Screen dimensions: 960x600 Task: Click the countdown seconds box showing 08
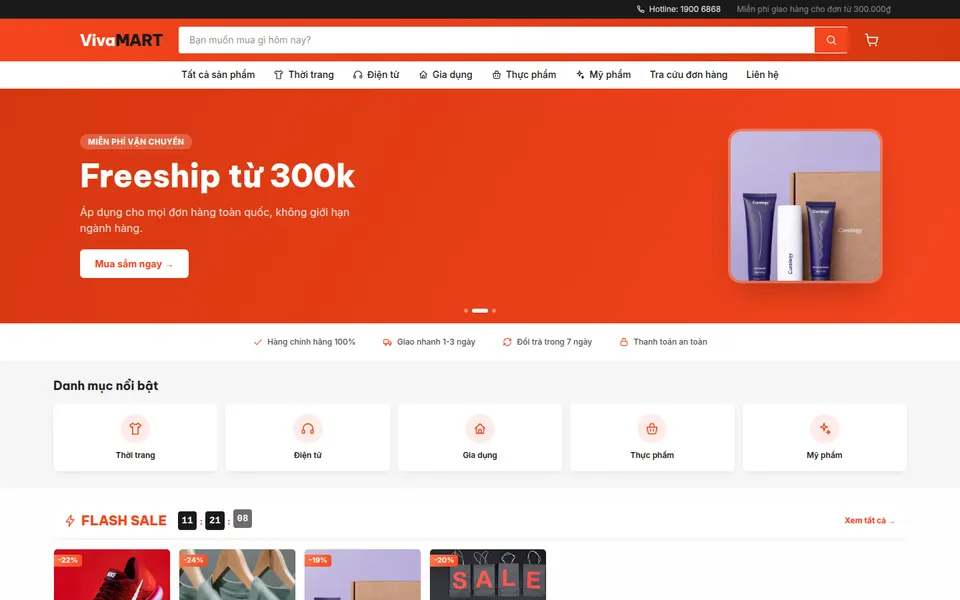[242, 519]
